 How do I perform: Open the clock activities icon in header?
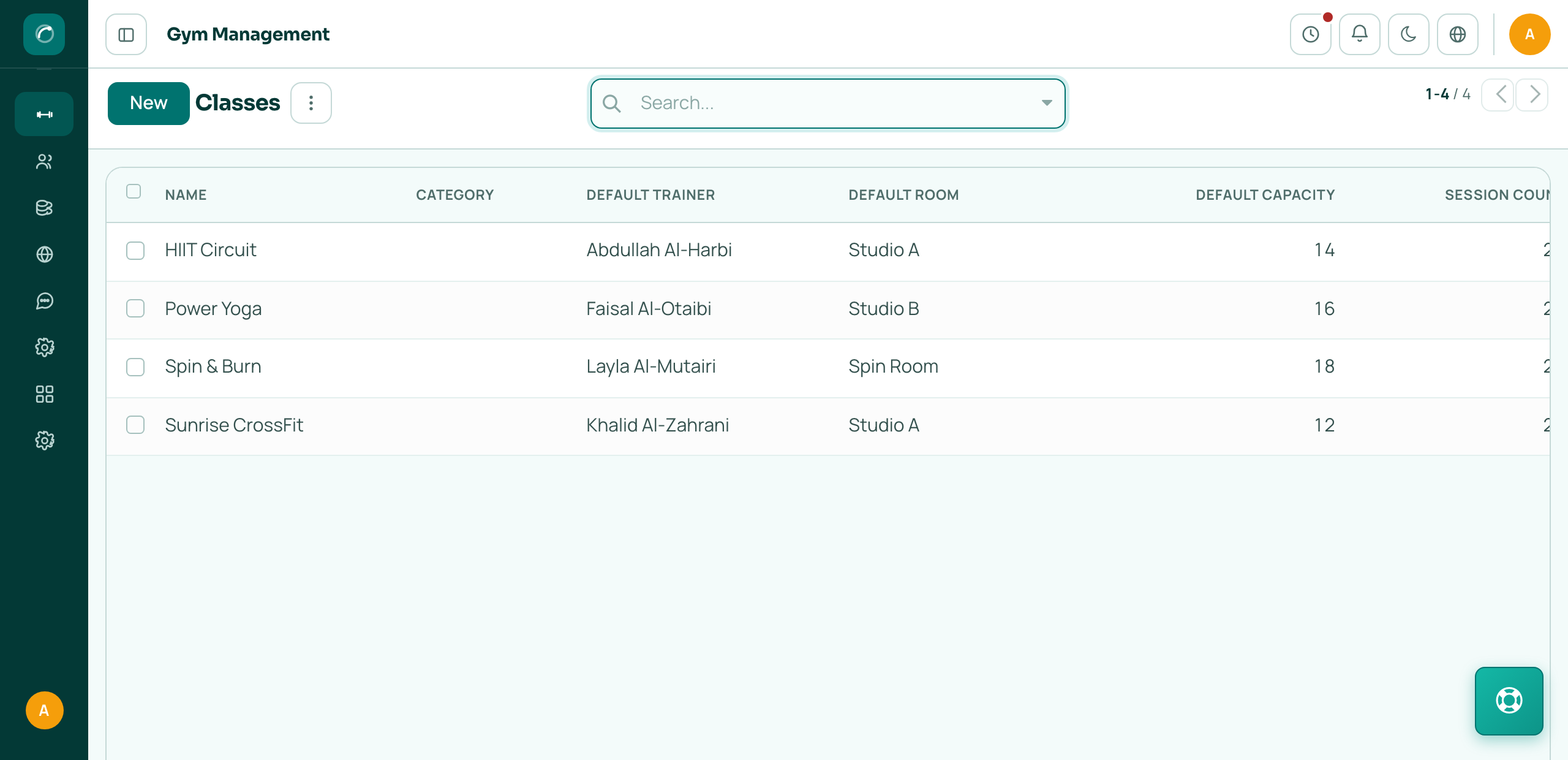(1311, 34)
